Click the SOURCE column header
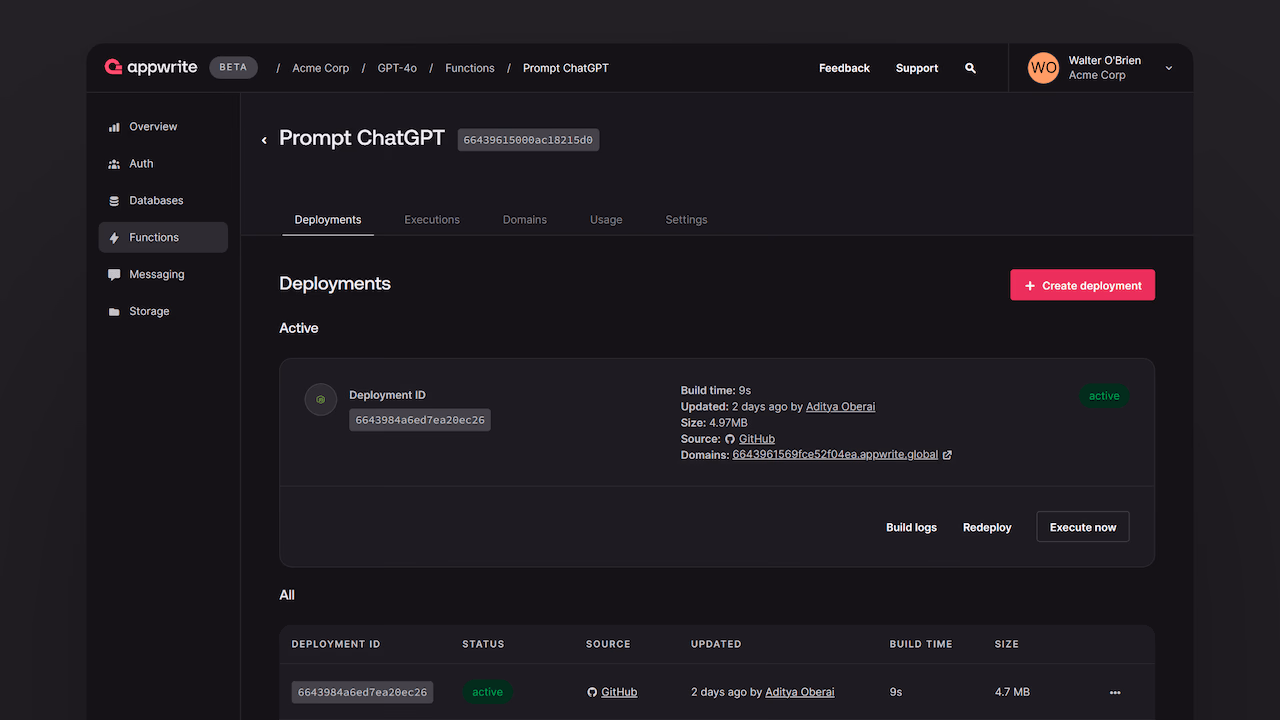Image resolution: width=1280 pixels, height=720 pixels. tap(608, 644)
